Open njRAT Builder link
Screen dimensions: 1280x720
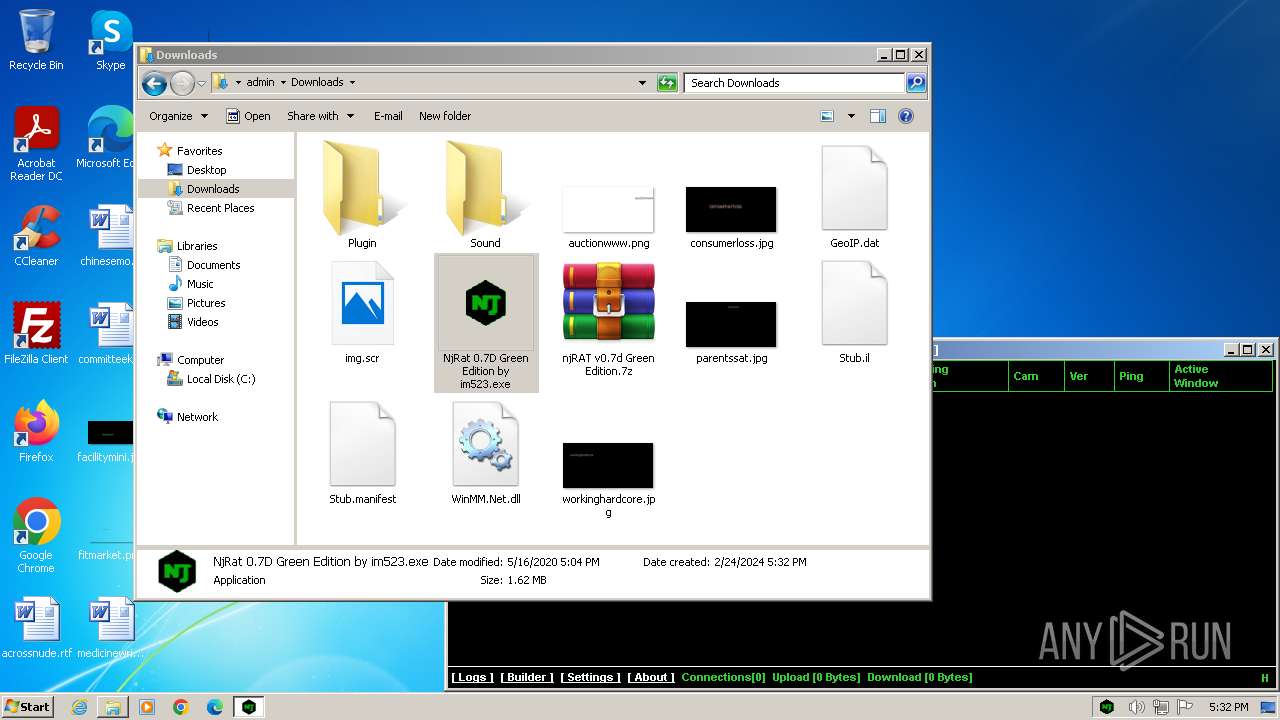[x=526, y=677]
